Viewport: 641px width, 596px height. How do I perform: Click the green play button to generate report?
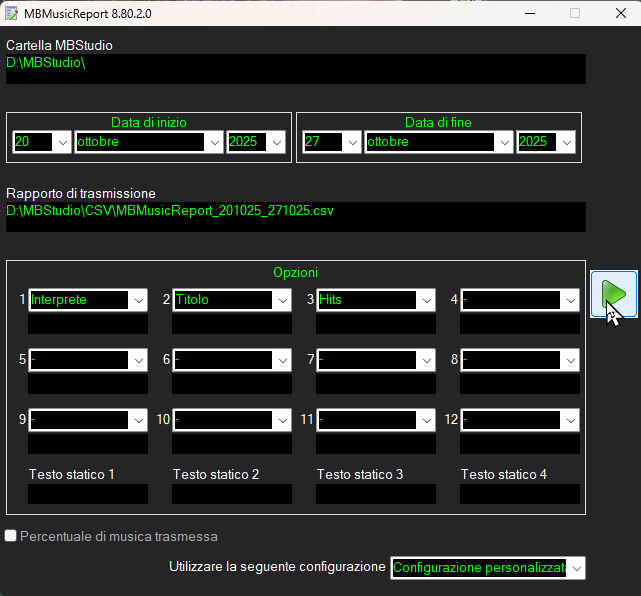coord(613,293)
